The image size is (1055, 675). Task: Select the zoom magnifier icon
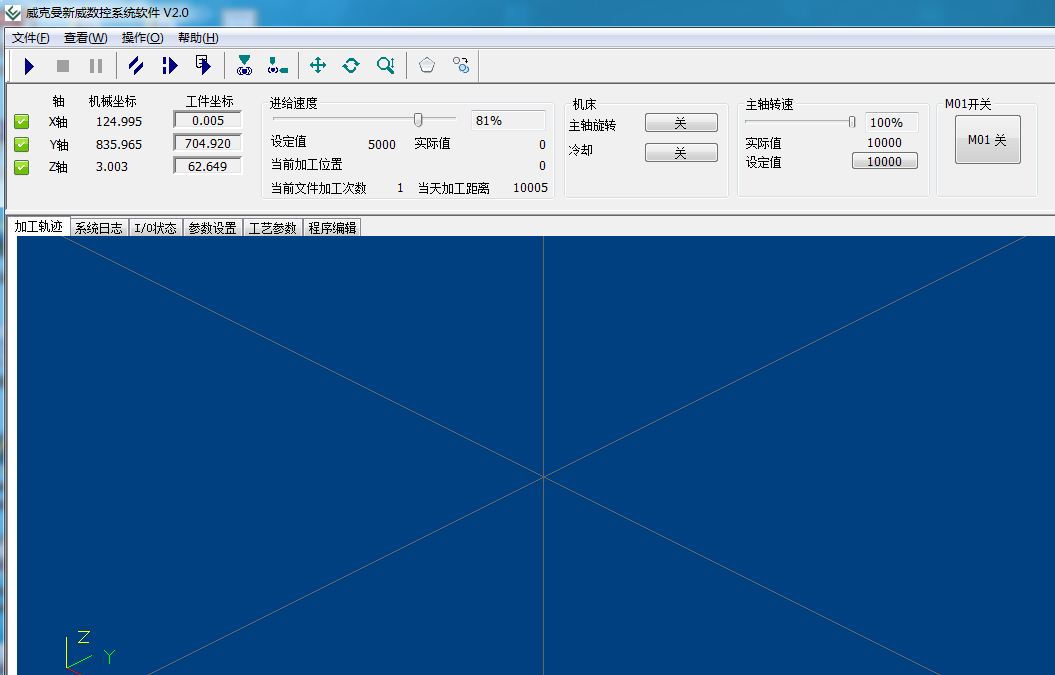tap(386, 65)
